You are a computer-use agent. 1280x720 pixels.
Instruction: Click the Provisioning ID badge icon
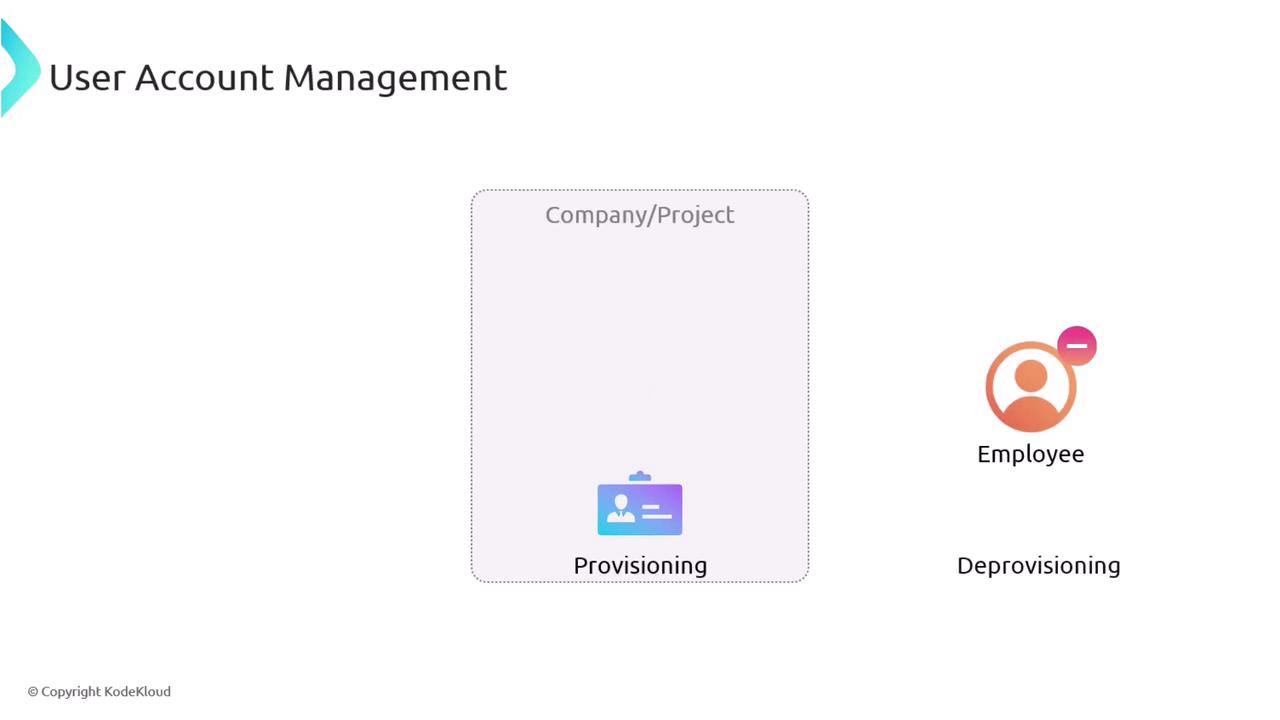coord(640,508)
